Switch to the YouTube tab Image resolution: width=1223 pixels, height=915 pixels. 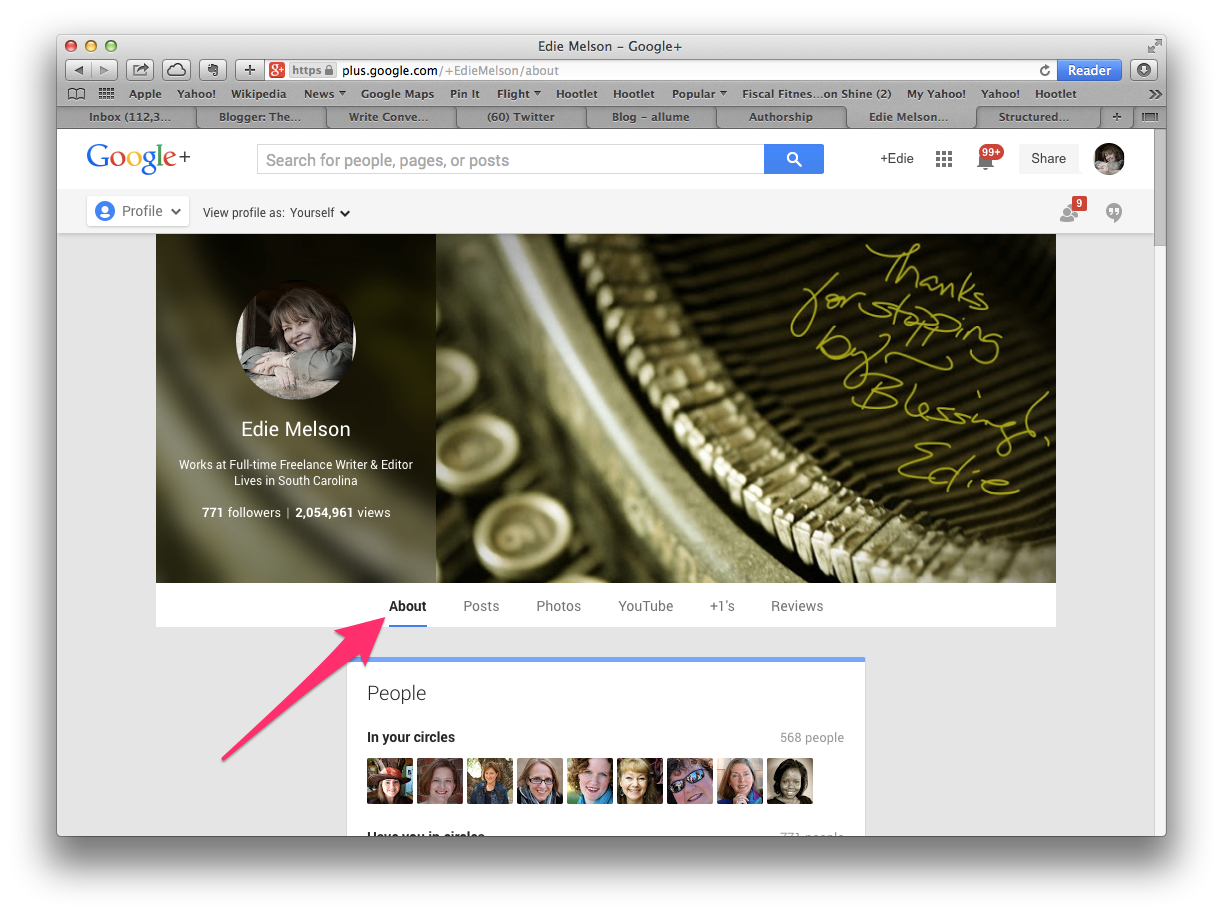coord(646,606)
